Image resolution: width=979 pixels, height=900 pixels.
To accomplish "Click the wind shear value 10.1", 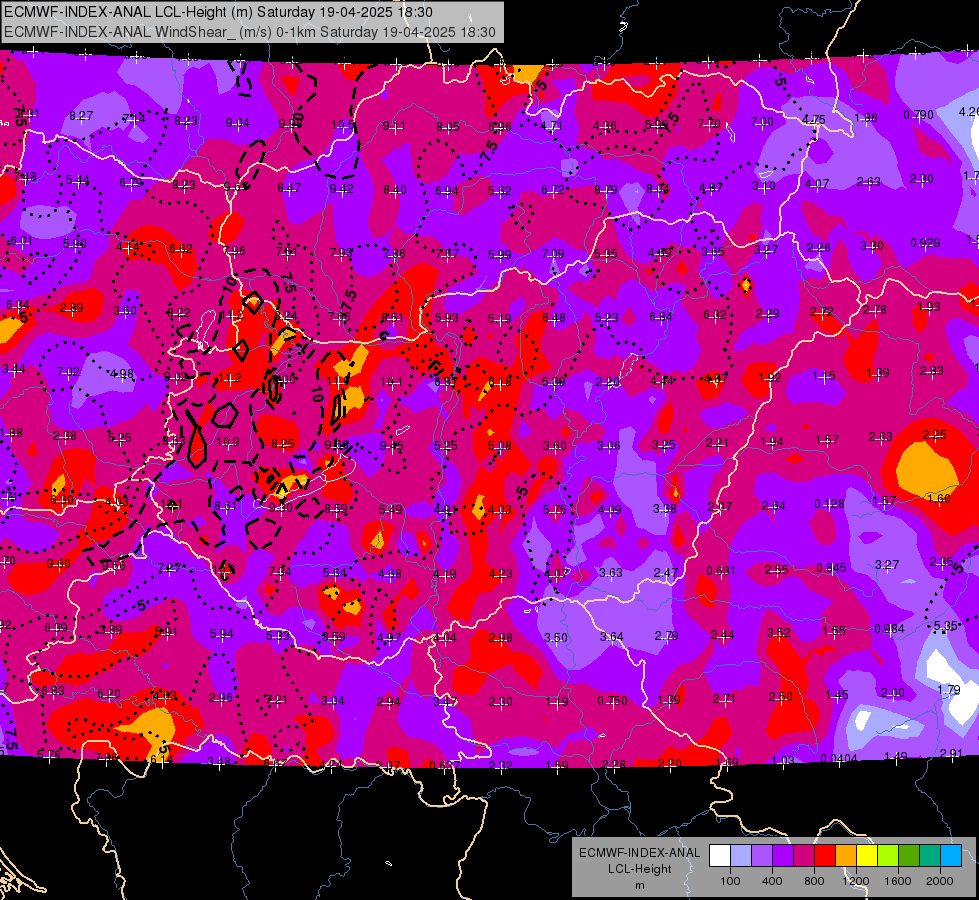I will [391, 382].
